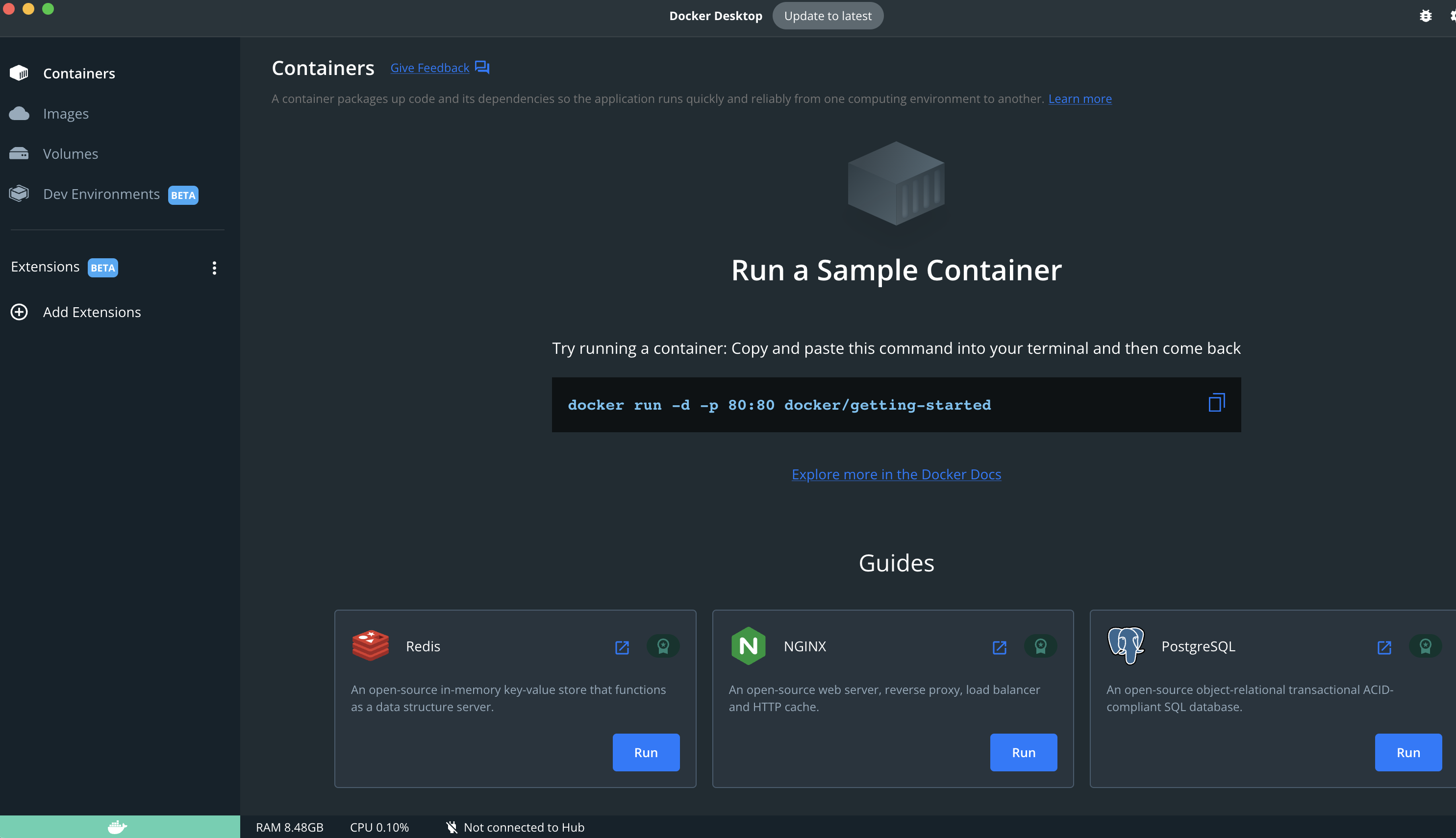Click the NGINX official image badge icon
This screenshot has width=1456, height=838.
1040,646
